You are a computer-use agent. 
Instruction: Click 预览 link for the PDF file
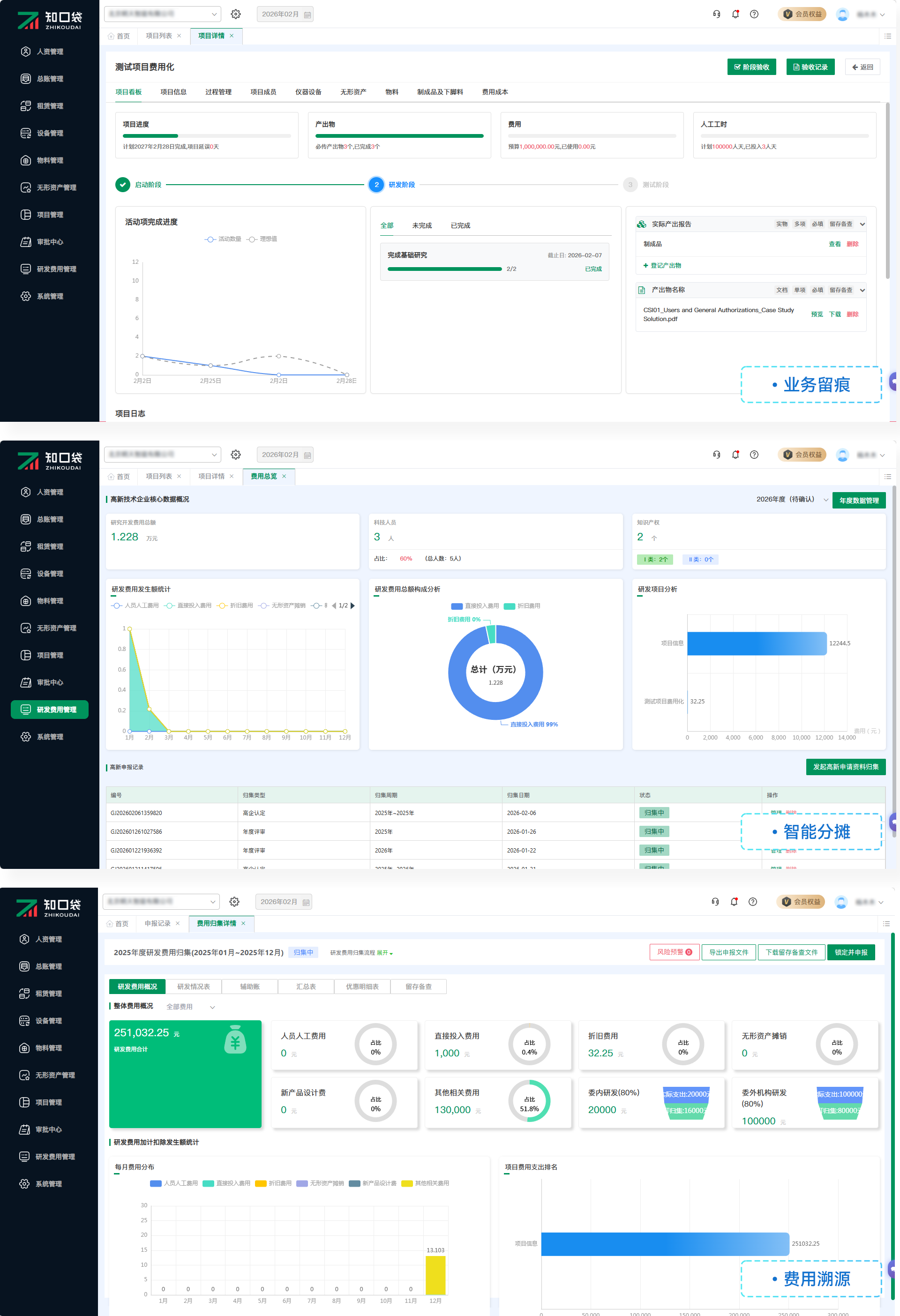coord(817,314)
